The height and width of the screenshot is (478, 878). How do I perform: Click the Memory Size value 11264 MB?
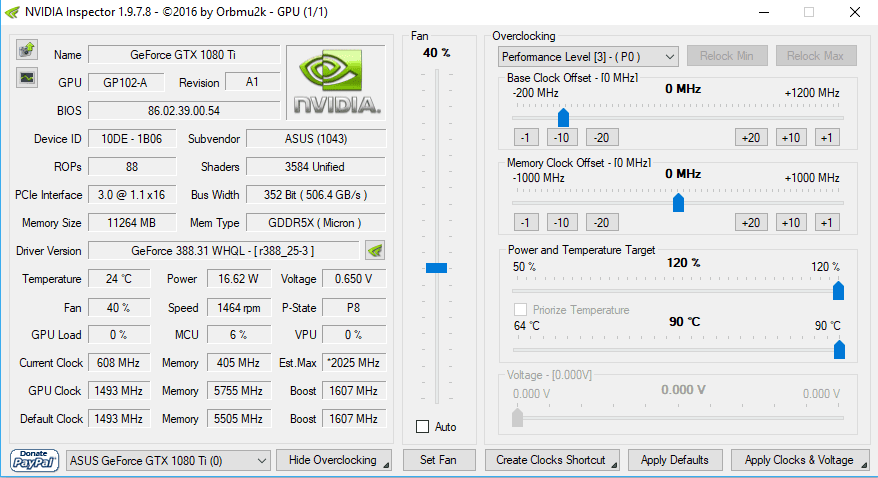[x=132, y=222]
